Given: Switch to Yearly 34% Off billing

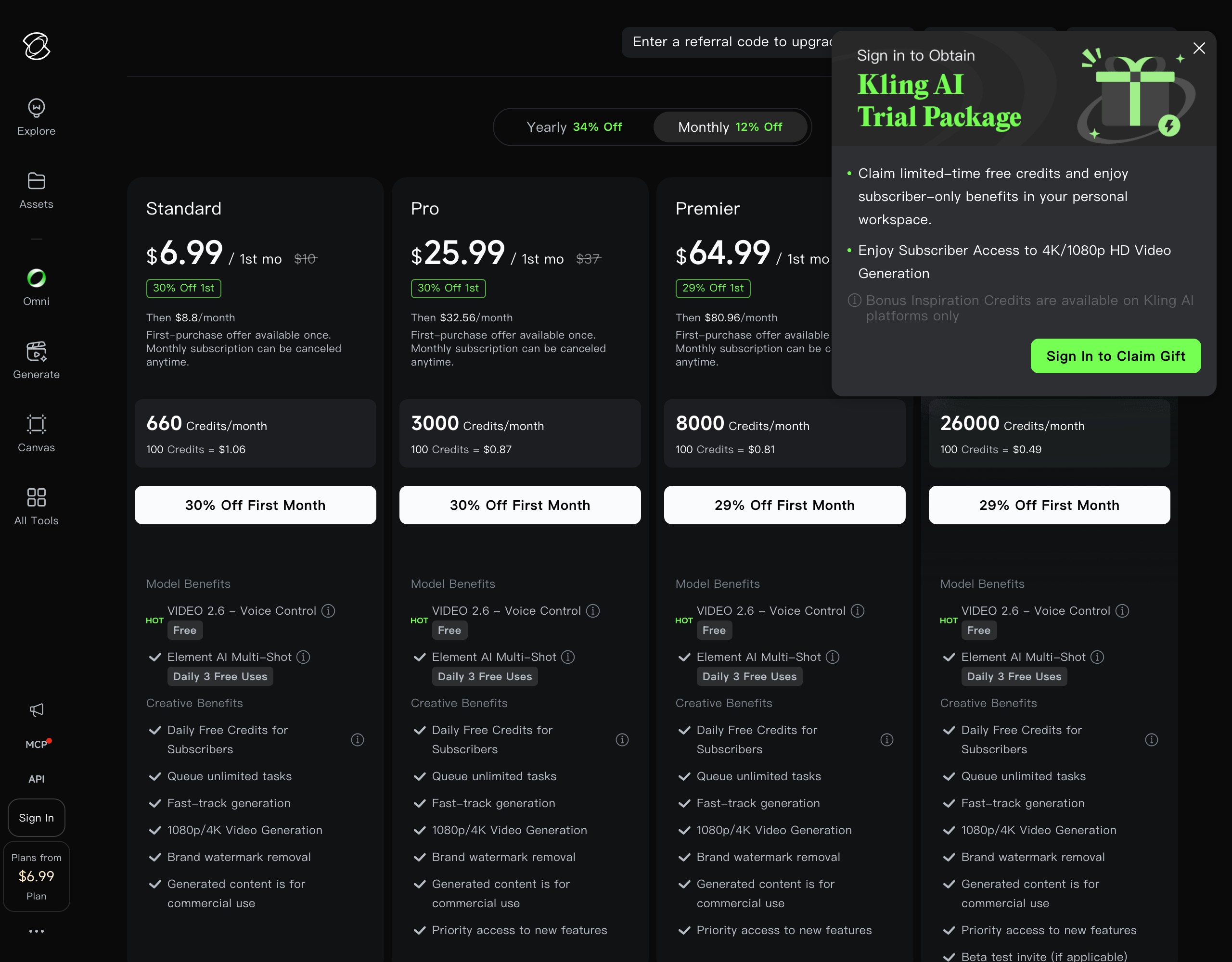Looking at the screenshot, I should [x=574, y=127].
